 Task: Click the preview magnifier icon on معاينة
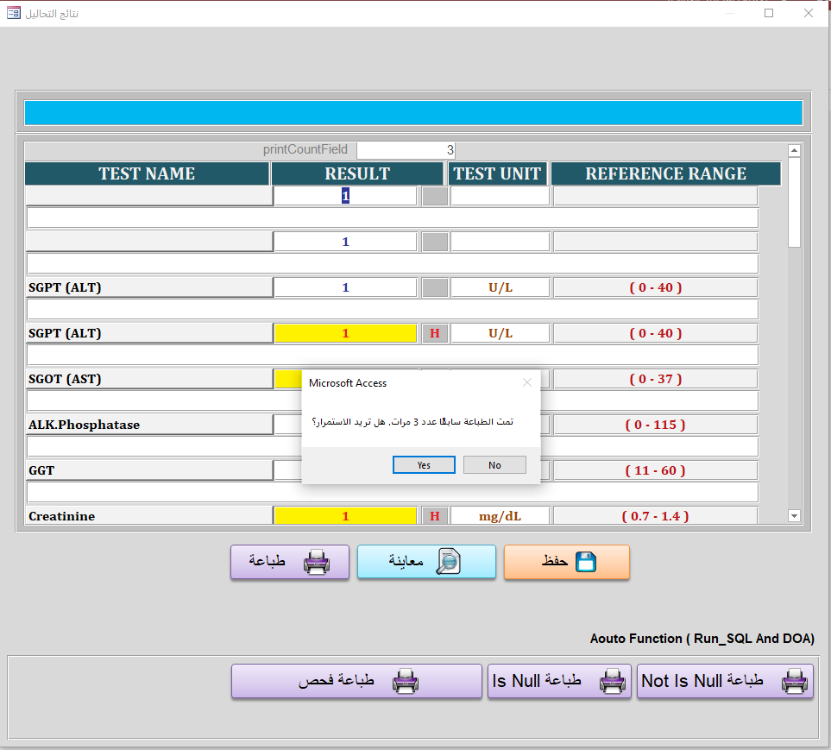point(448,562)
